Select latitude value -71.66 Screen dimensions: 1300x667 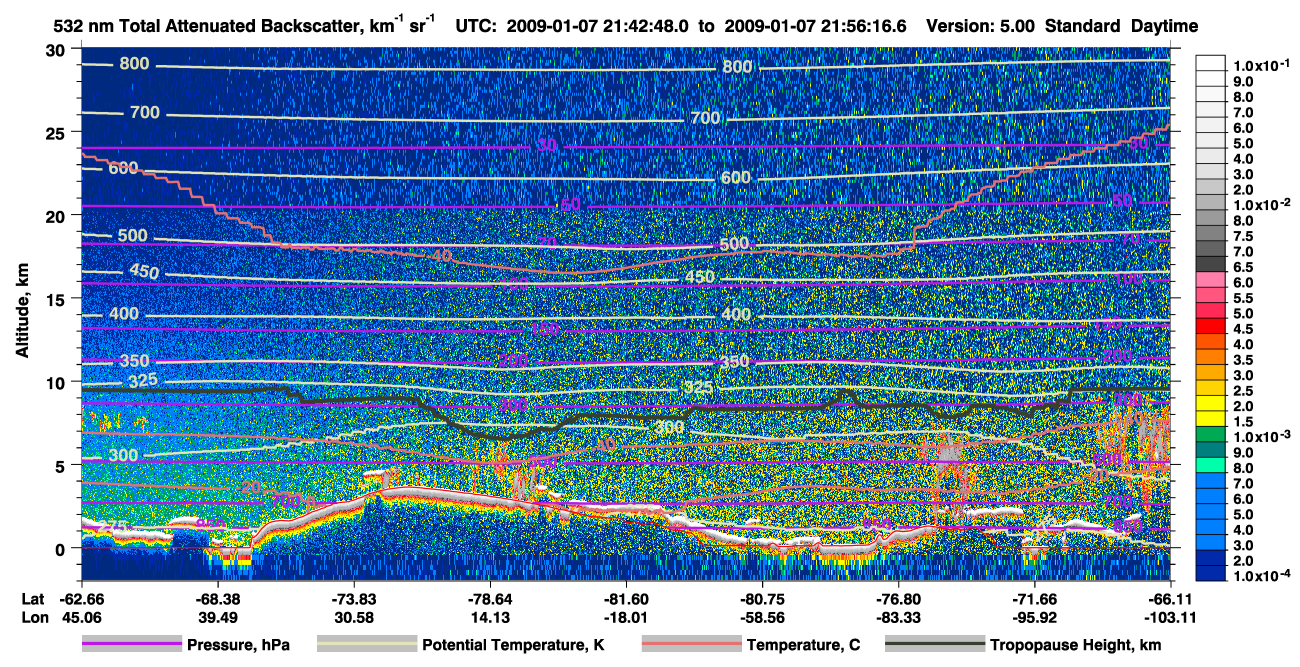pos(1035,598)
